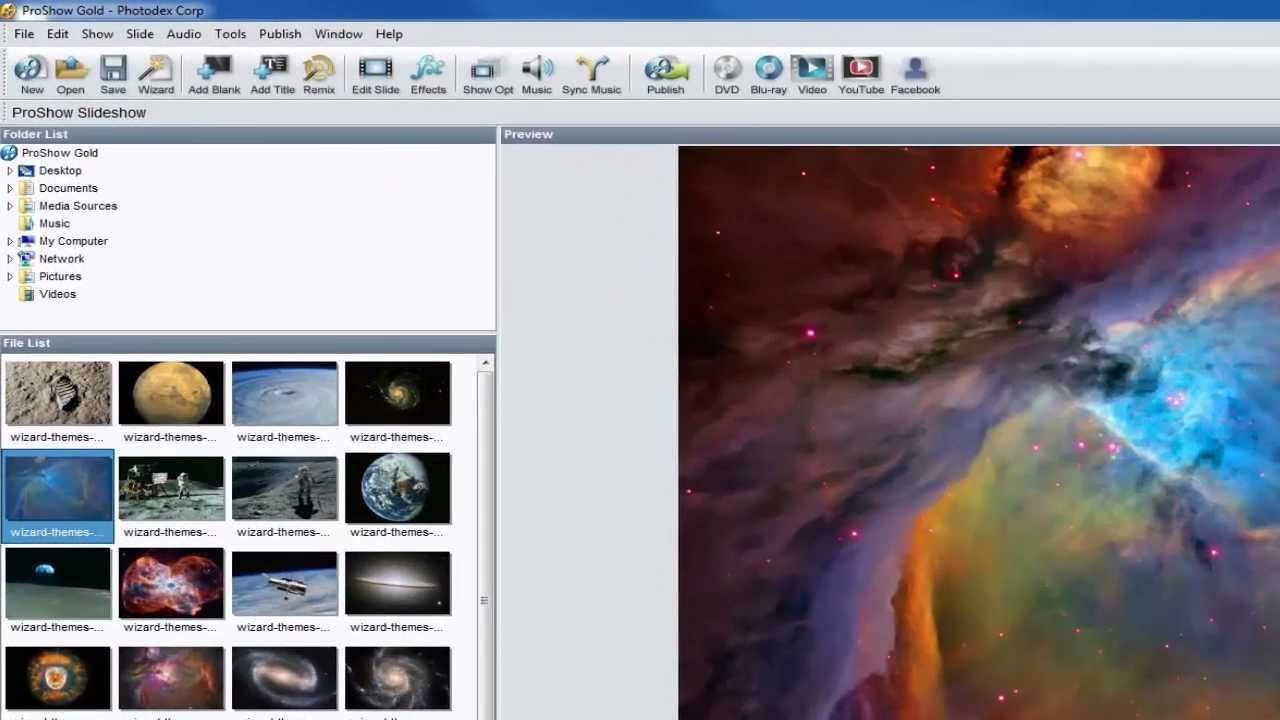Click the YouTube upload icon

[x=861, y=75]
